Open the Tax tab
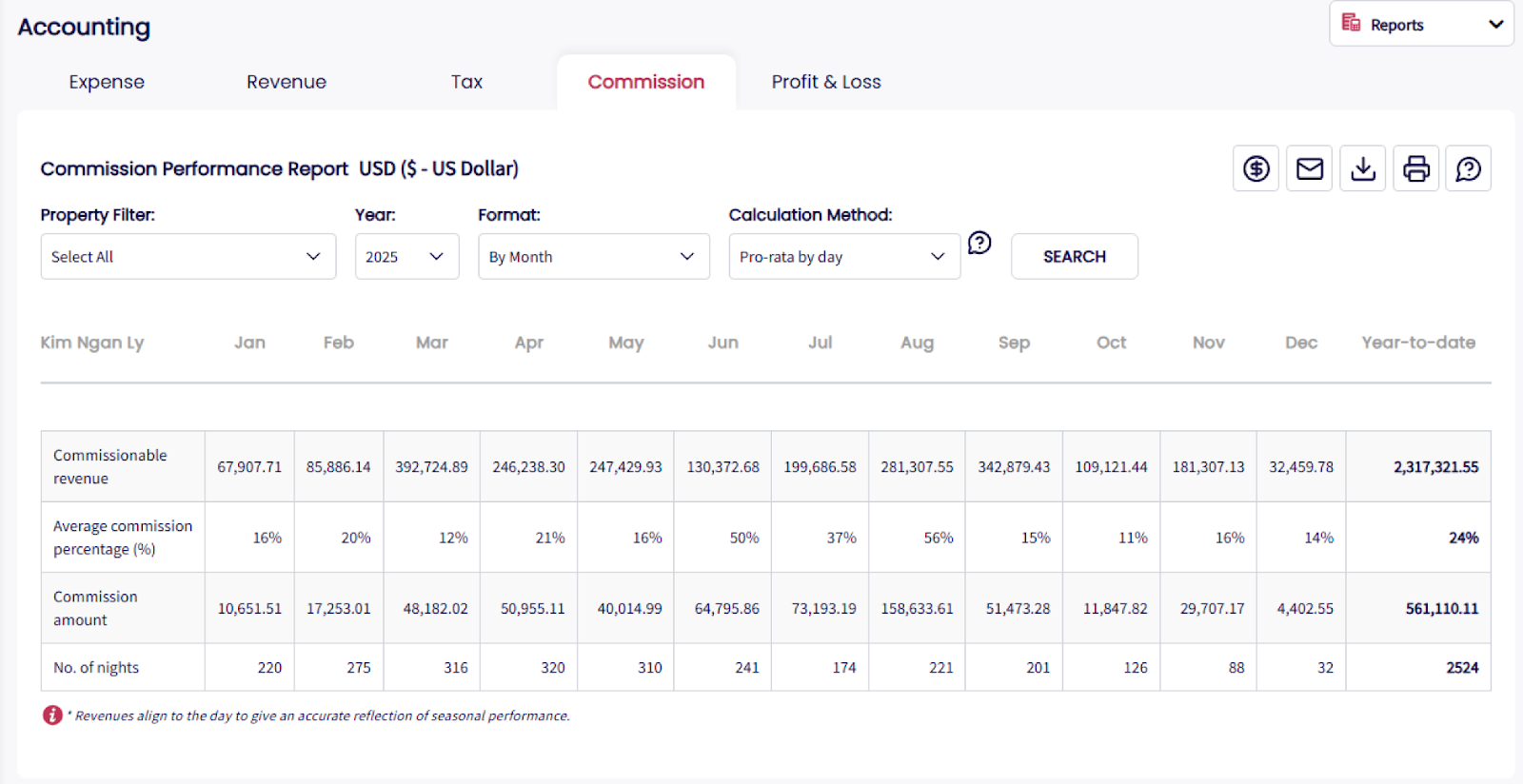Viewport: 1523px width, 784px height. [x=466, y=82]
